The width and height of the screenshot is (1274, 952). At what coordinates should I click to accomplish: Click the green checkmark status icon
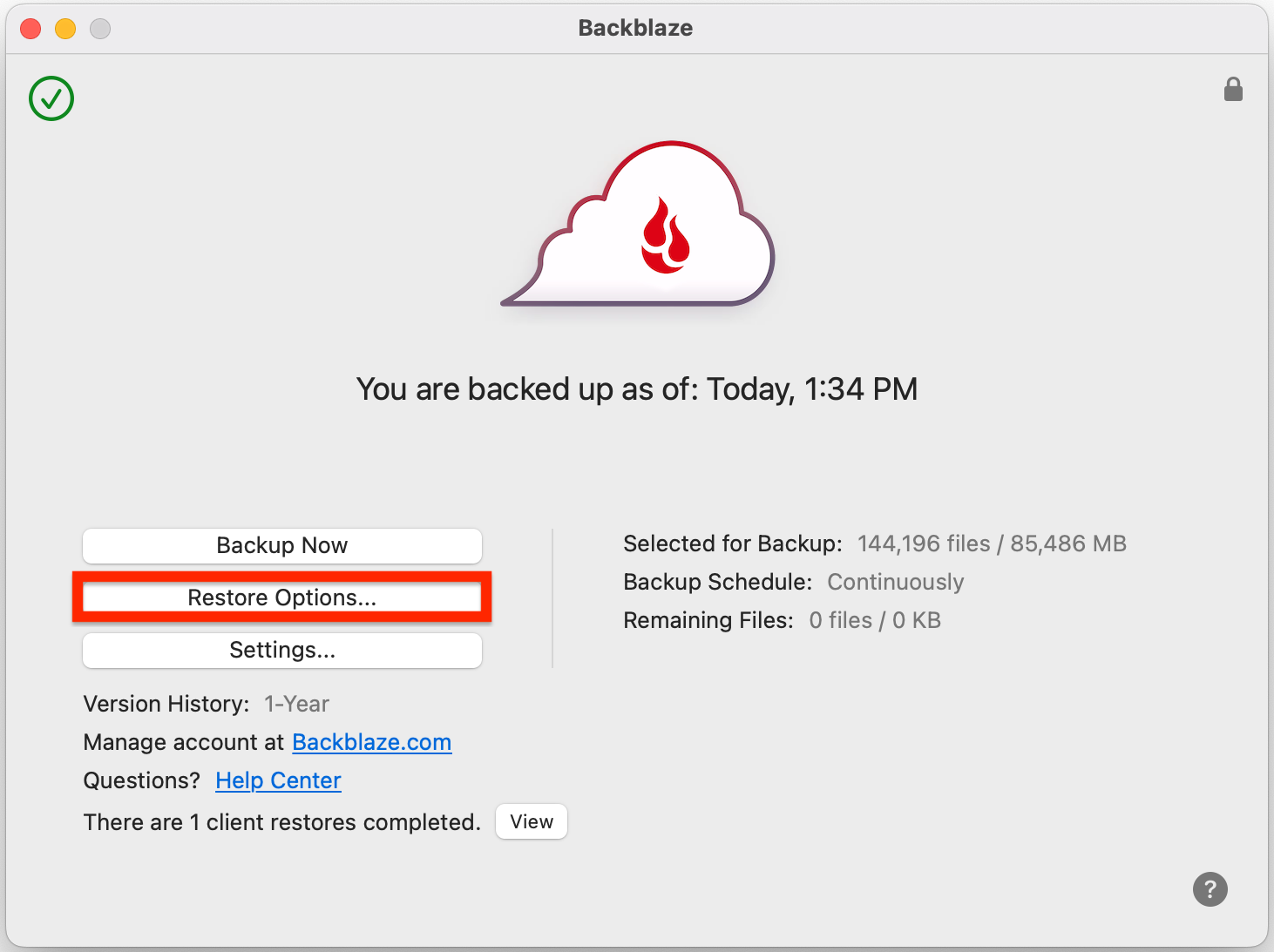(x=51, y=98)
